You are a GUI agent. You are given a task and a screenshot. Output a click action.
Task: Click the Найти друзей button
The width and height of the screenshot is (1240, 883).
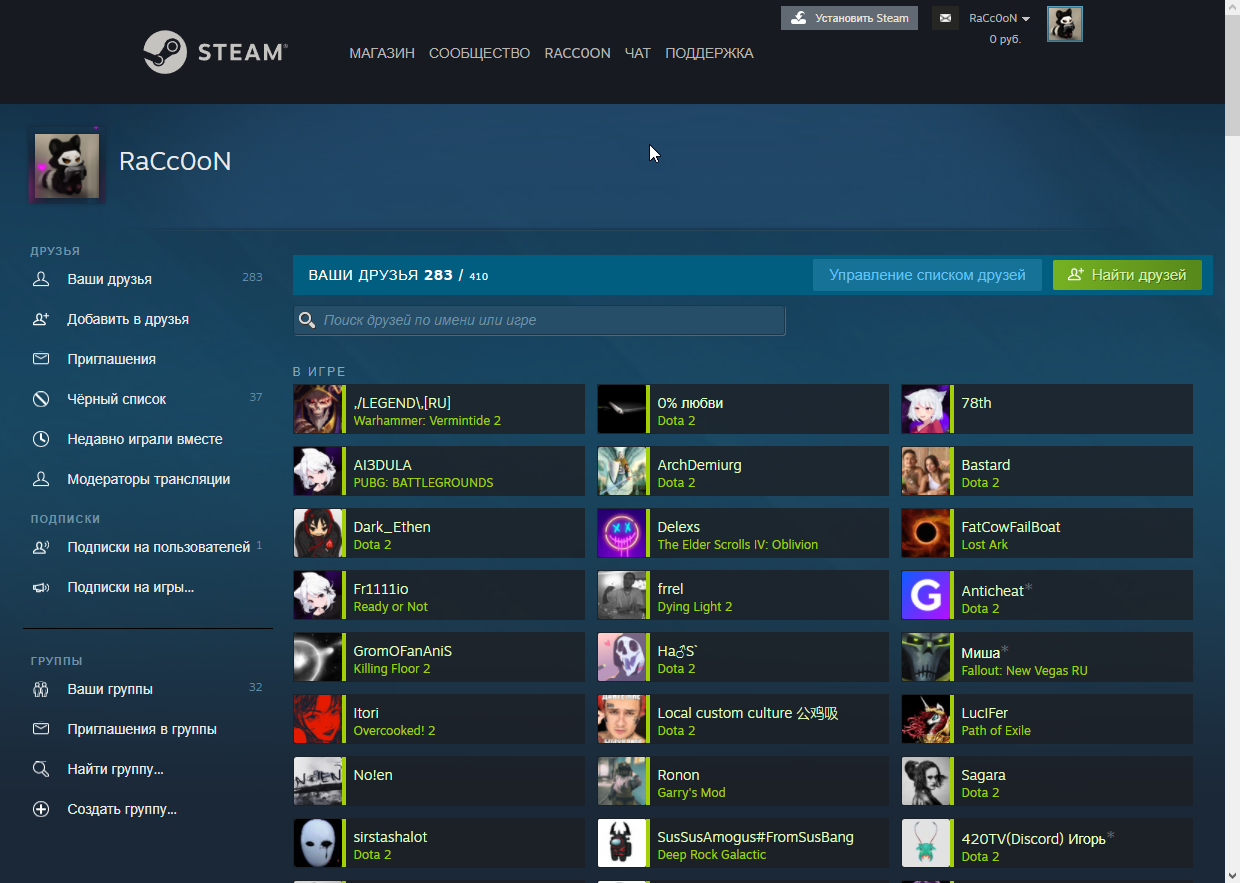(1127, 275)
